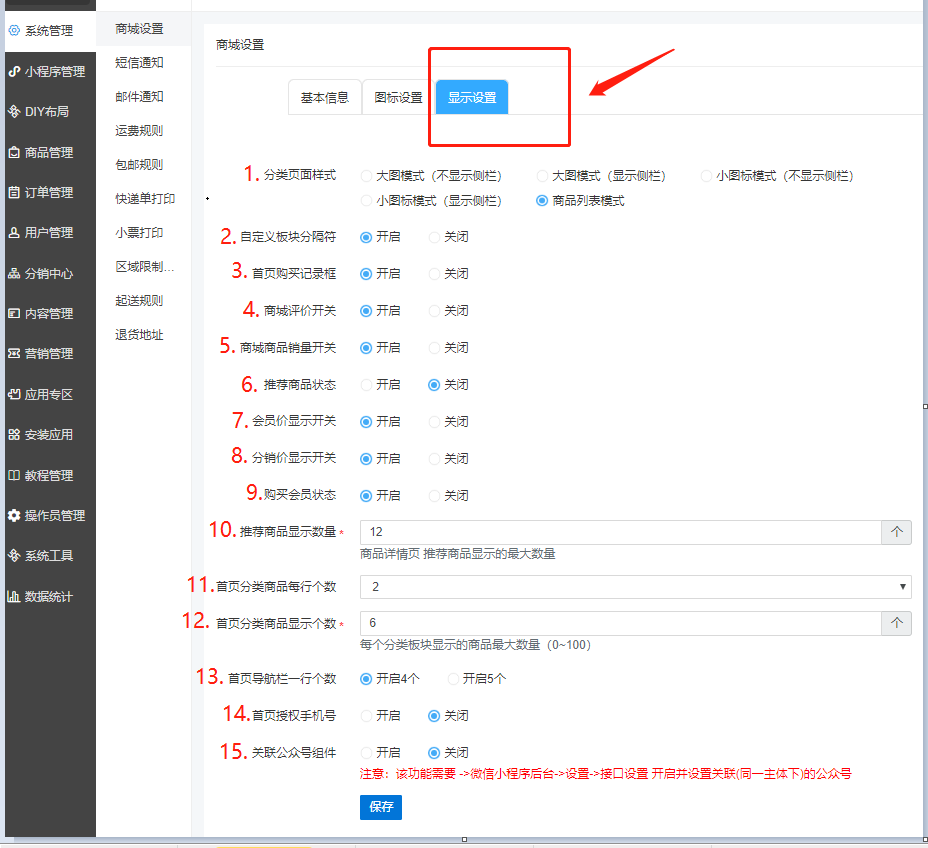Click the 个 suffix beside 首页分类商品显示个数
This screenshot has width=928, height=848.
click(x=896, y=624)
